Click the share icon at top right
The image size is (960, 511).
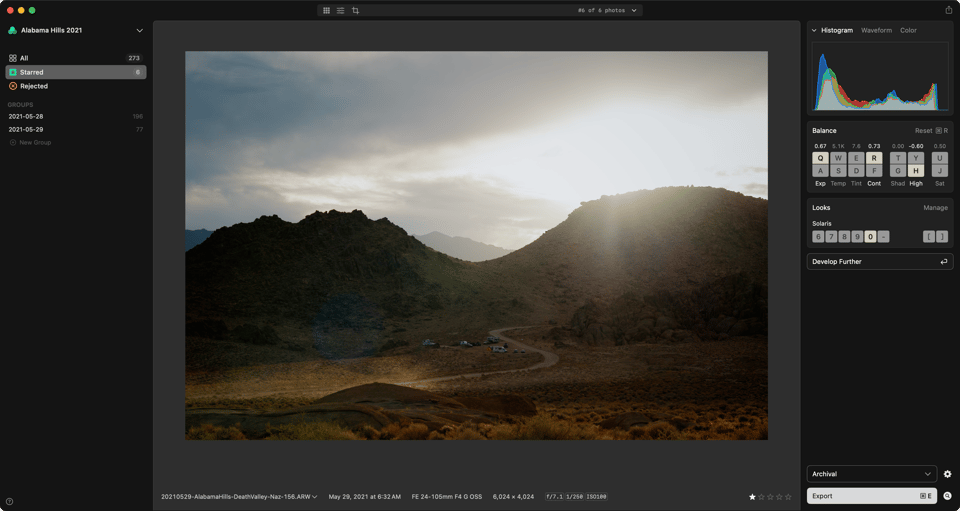click(x=949, y=10)
